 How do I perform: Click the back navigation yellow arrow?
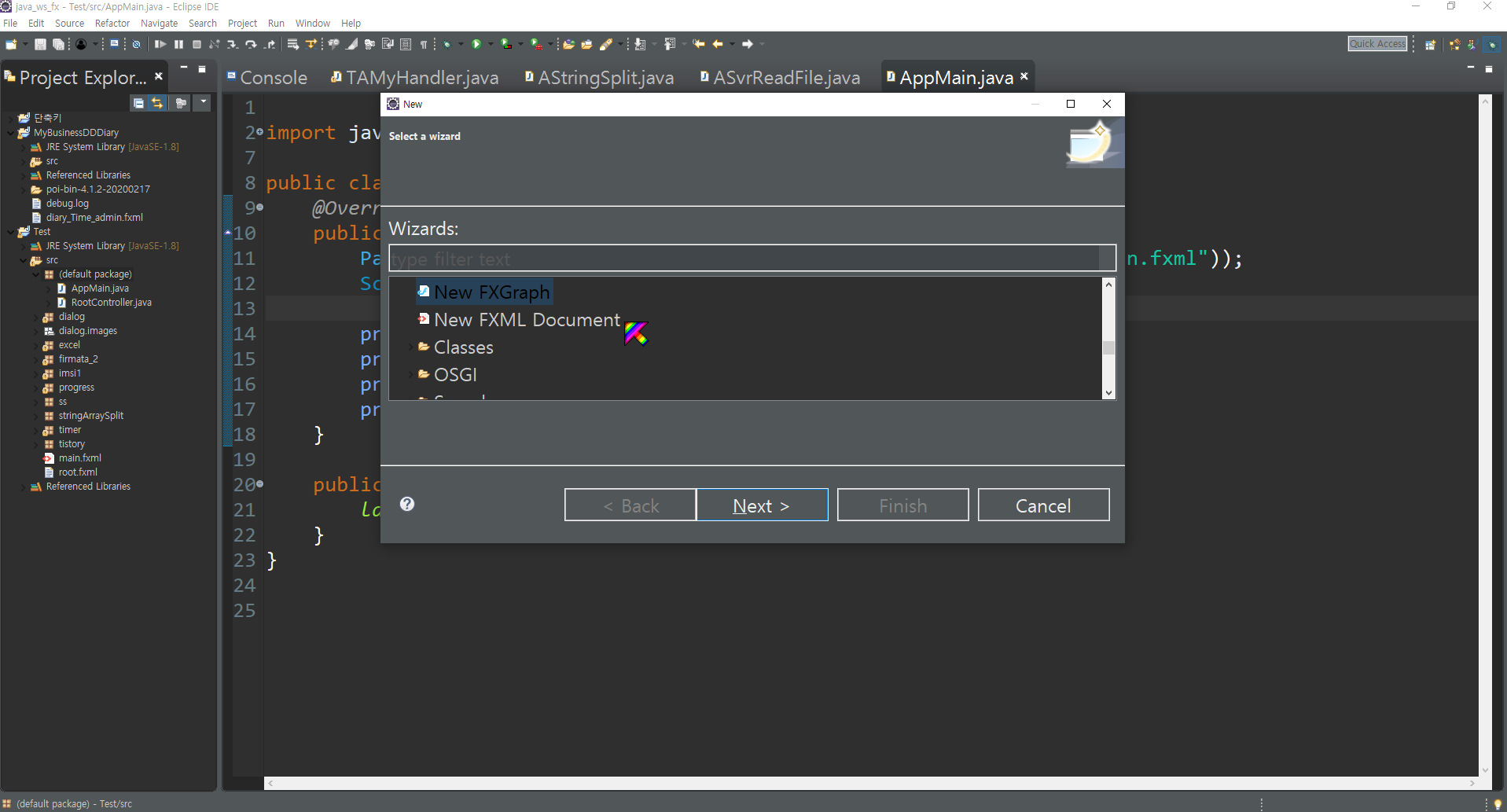[x=717, y=45]
